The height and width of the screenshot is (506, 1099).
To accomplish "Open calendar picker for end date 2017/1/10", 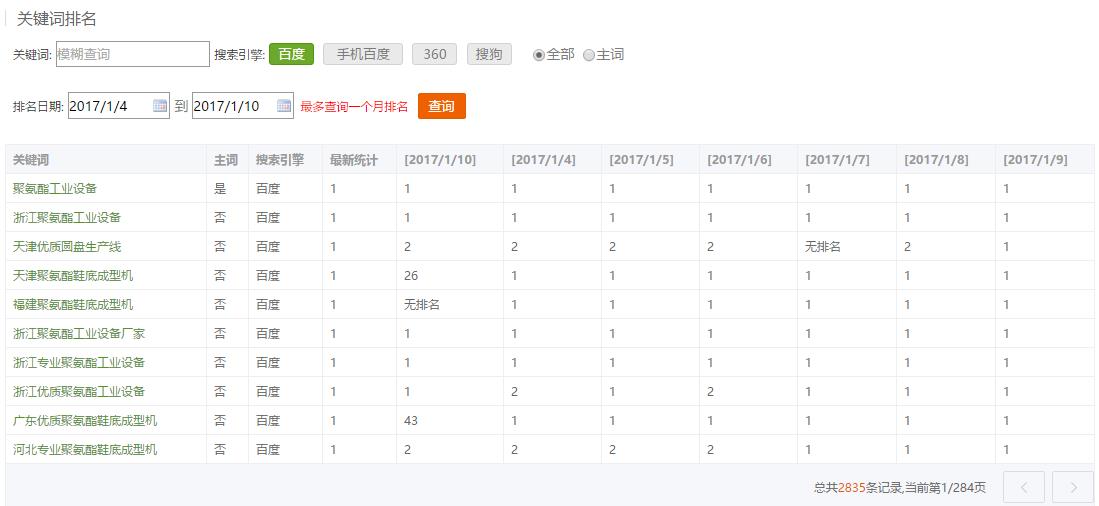I will [x=284, y=106].
